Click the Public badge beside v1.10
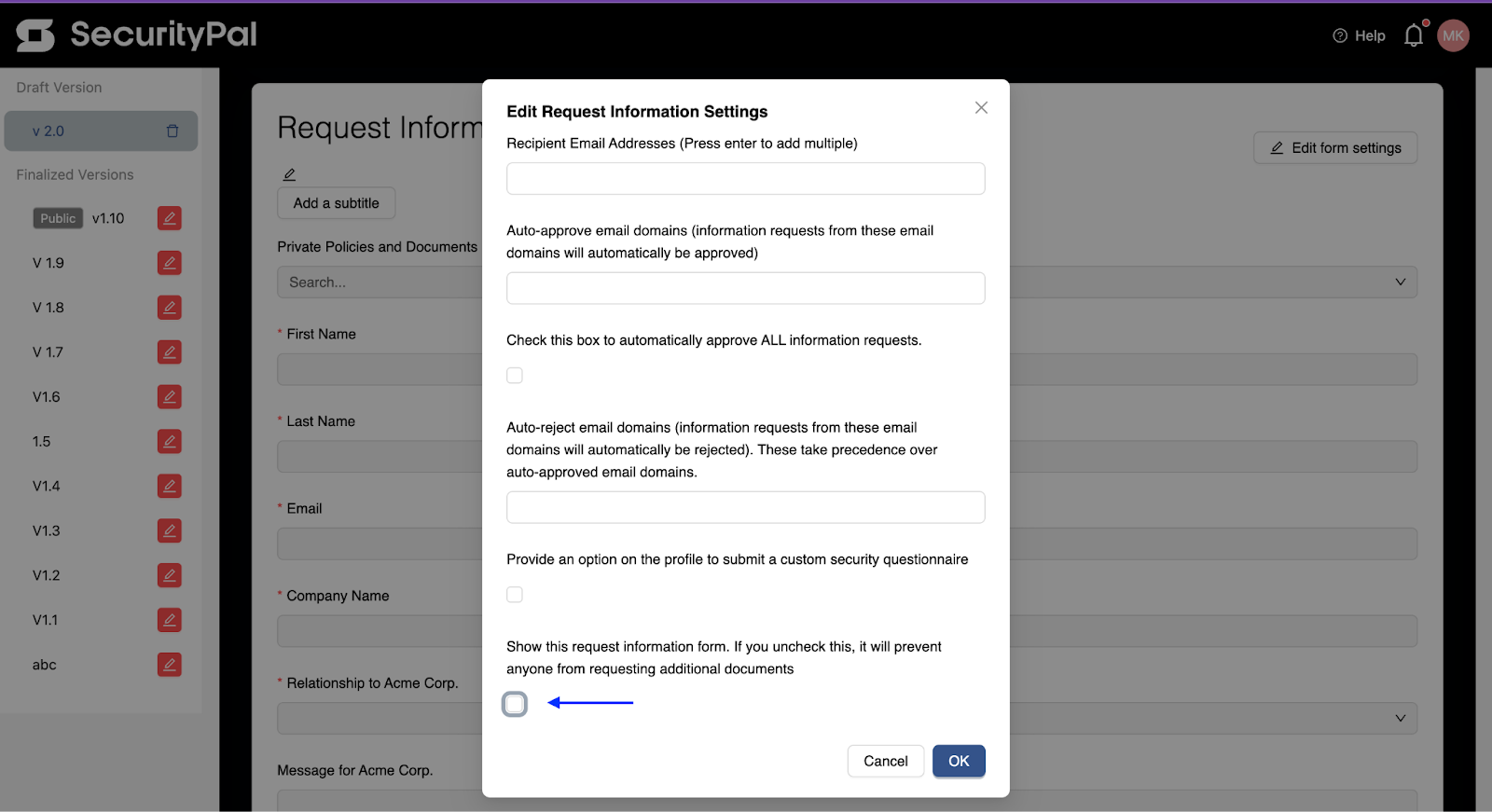This screenshot has height=812, width=1492. click(58, 218)
